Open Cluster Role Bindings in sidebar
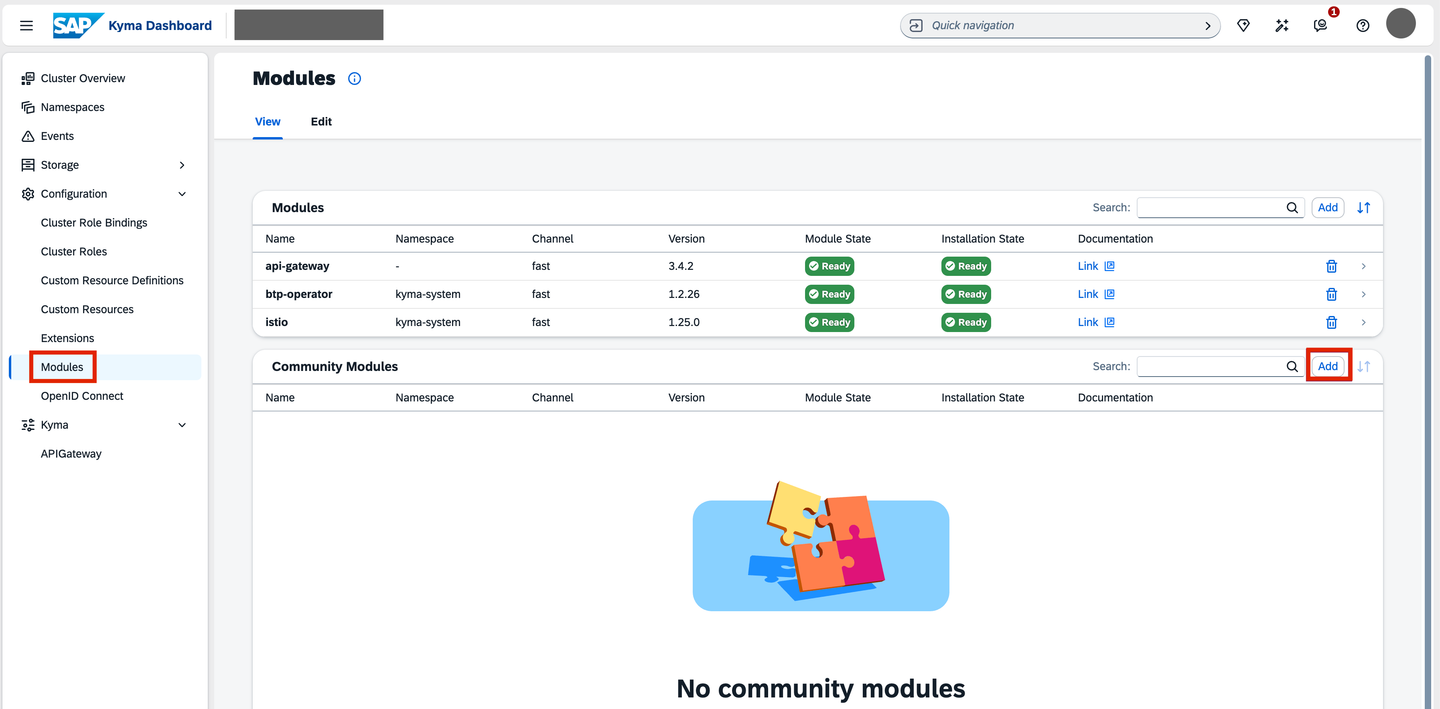 94,223
